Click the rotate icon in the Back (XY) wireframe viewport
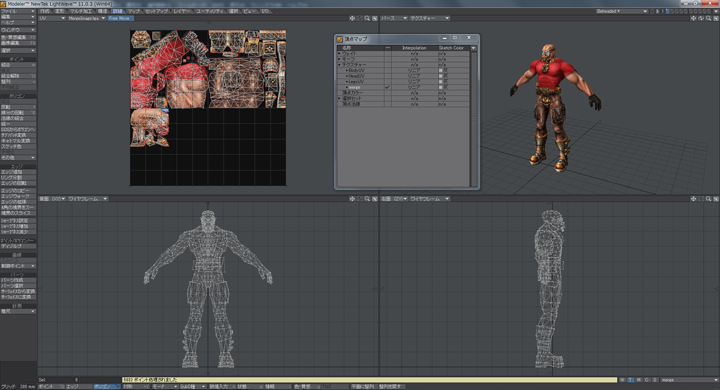Screen dimensions: 720x390 (x=360, y=199)
